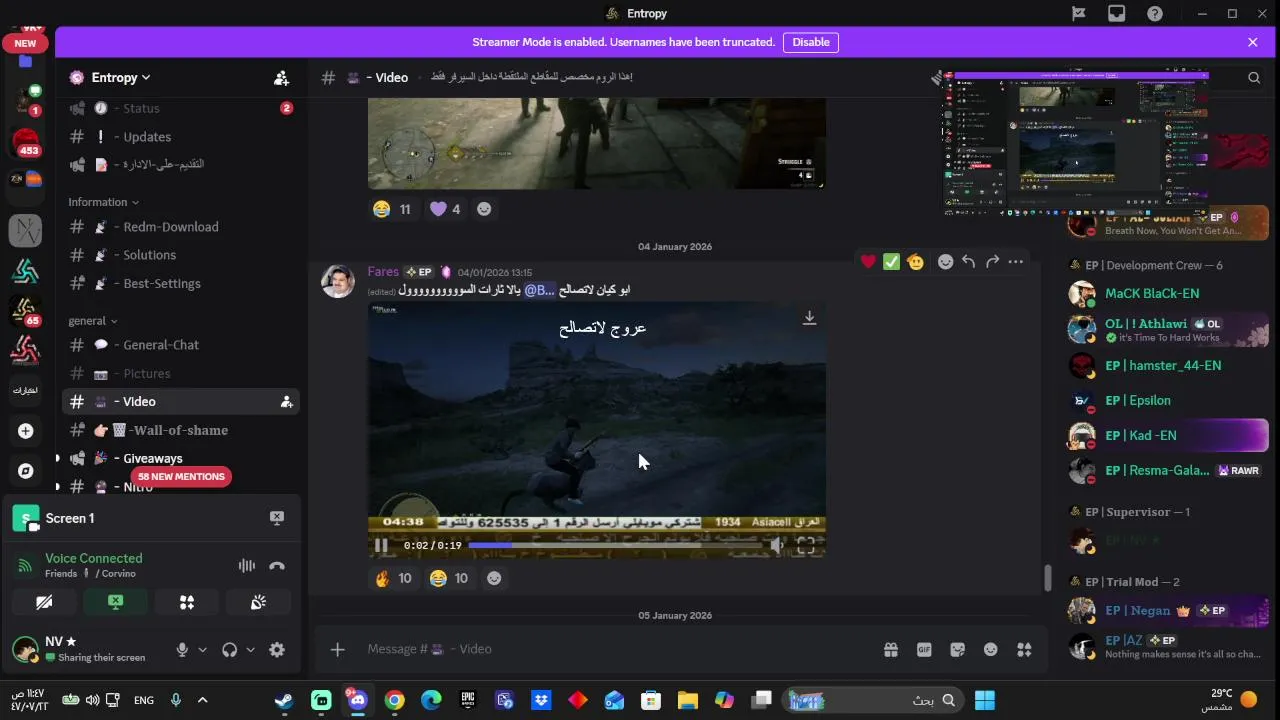Open add reaction picker in message toolbar

pyautogui.click(x=945, y=262)
